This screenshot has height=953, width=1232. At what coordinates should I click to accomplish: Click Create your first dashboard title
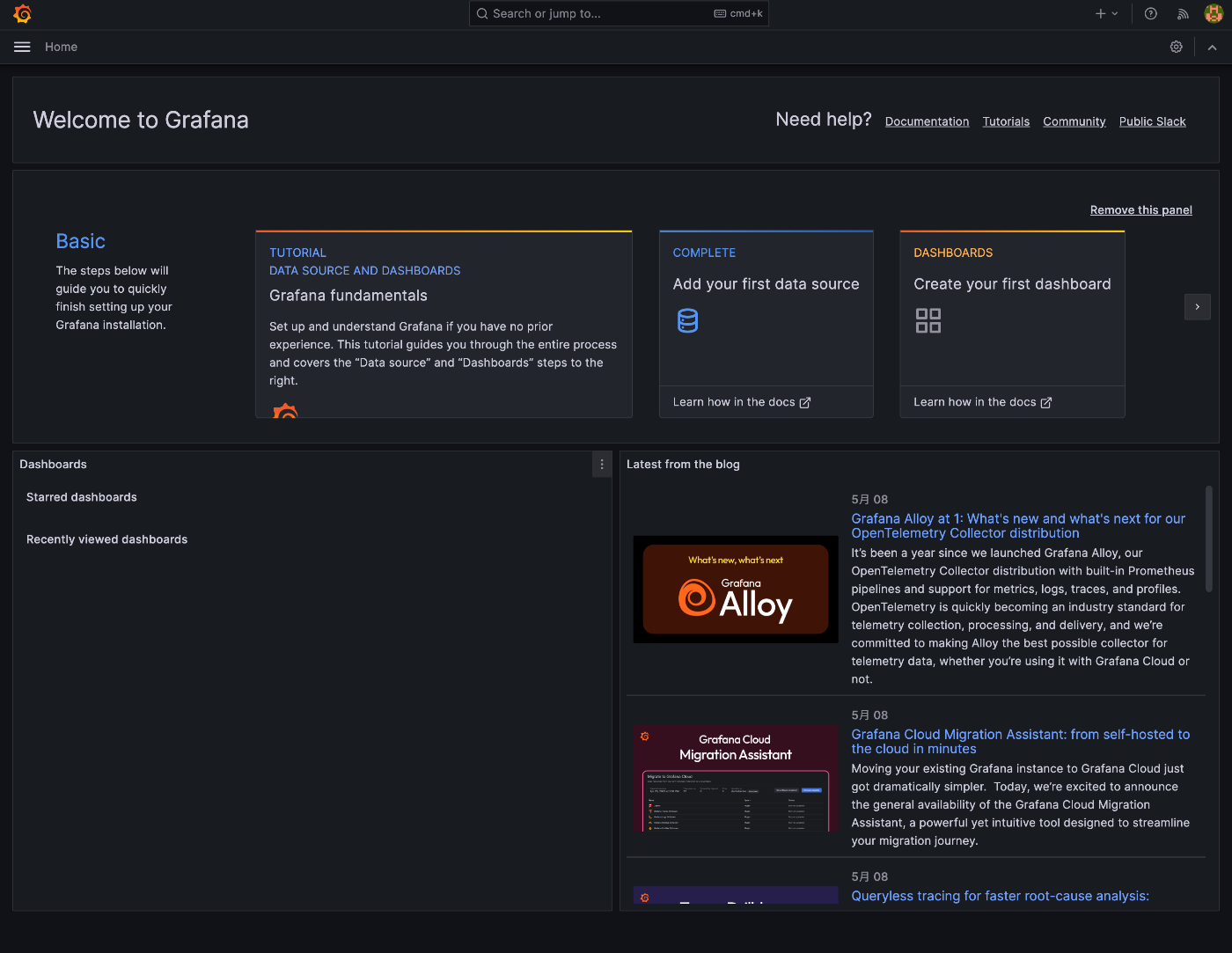tap(1012, 284)
